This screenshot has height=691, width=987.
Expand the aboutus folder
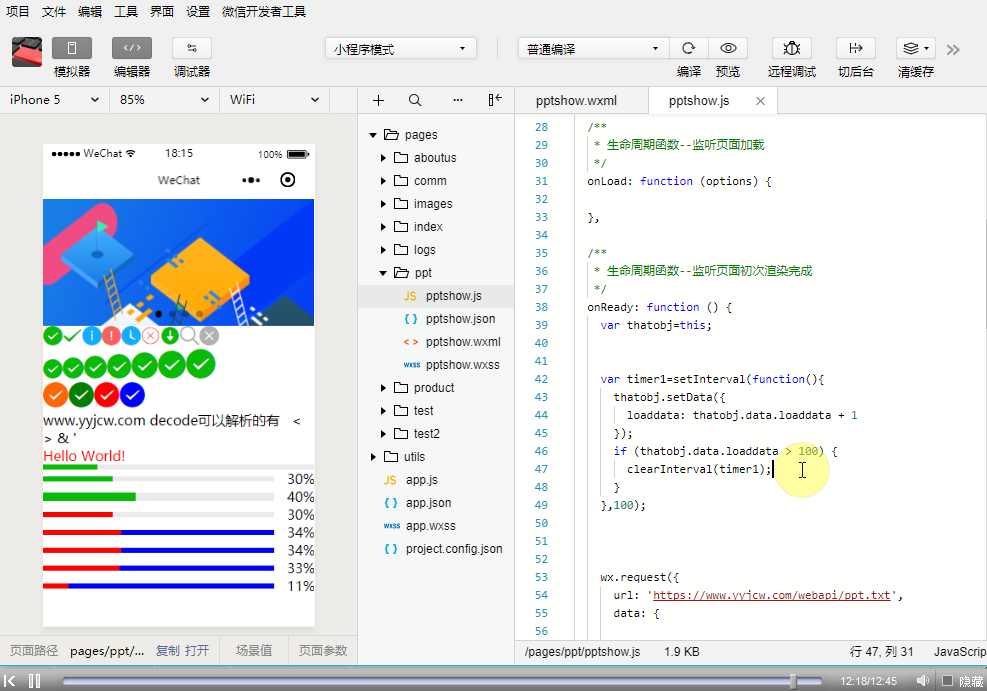pos(383,157)
